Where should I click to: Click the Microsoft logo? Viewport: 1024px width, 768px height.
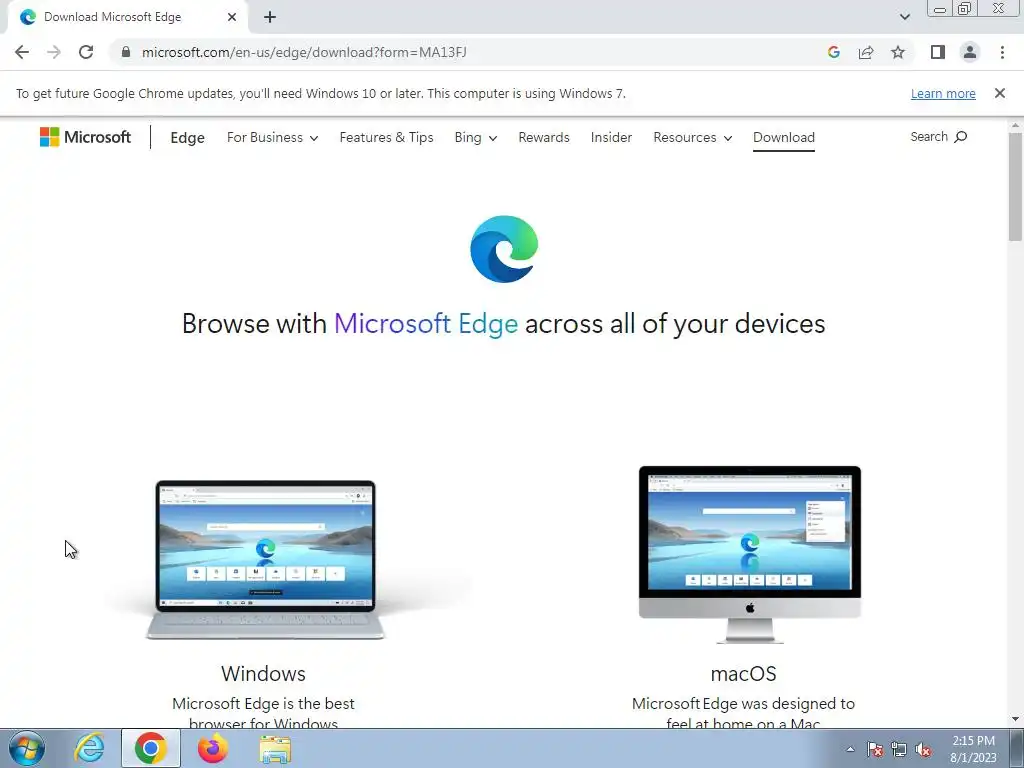pyautogui.click(x=86, y=137)
